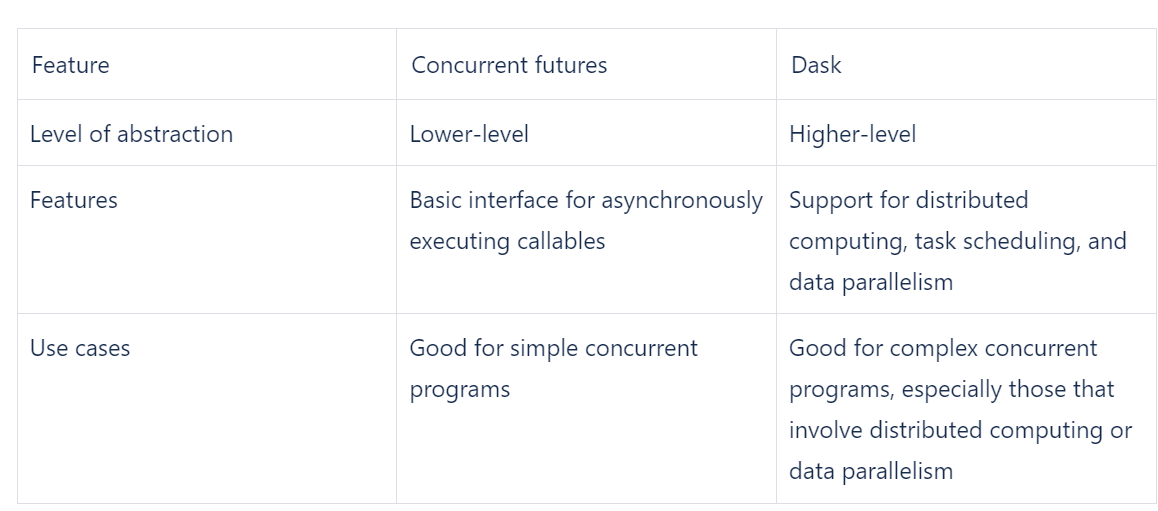The width and height of the screenshot is (1158, 511).
Task: Click the 'Higher-level' cell
Action: (852, 134)
